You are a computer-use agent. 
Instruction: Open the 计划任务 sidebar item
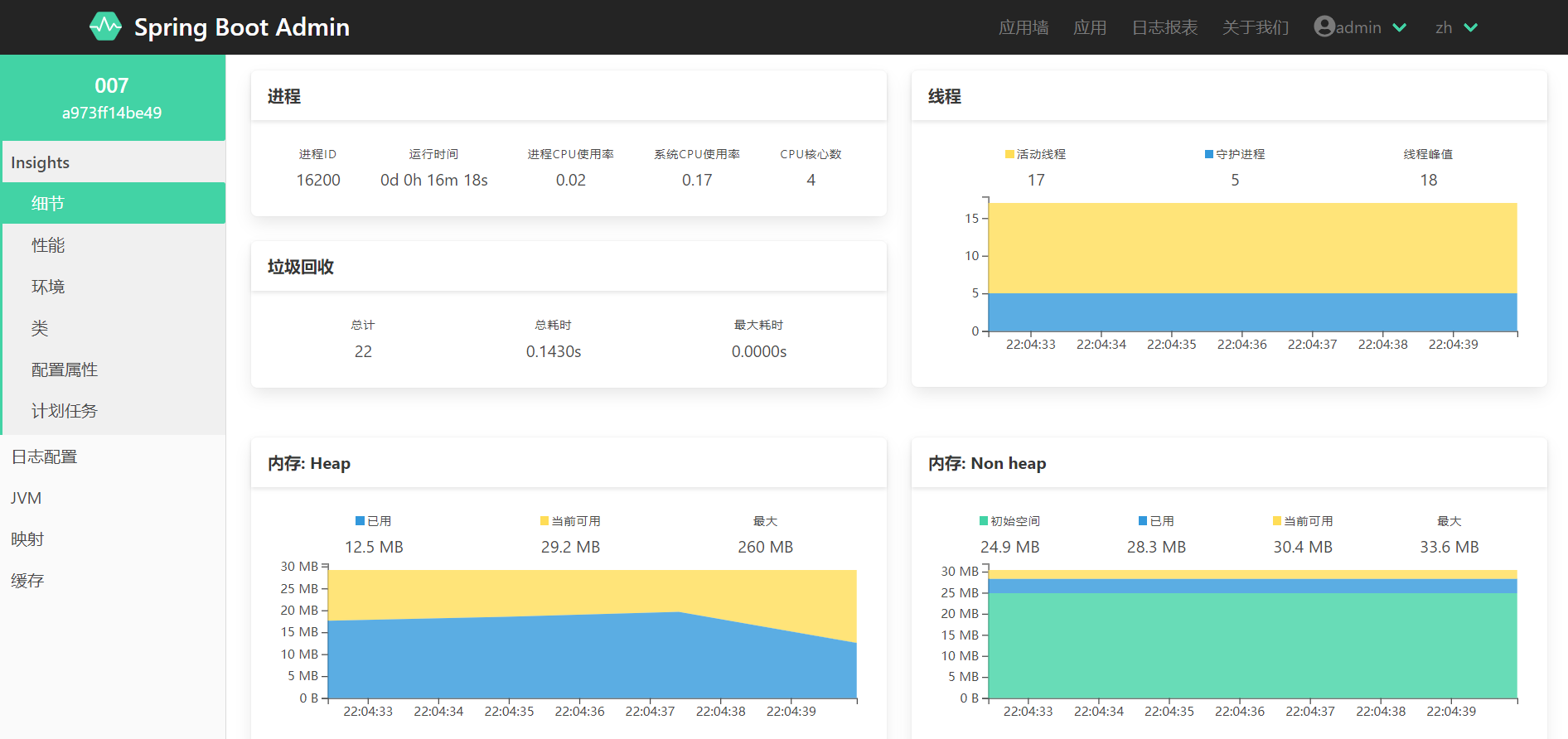click(x=113, y=410)
